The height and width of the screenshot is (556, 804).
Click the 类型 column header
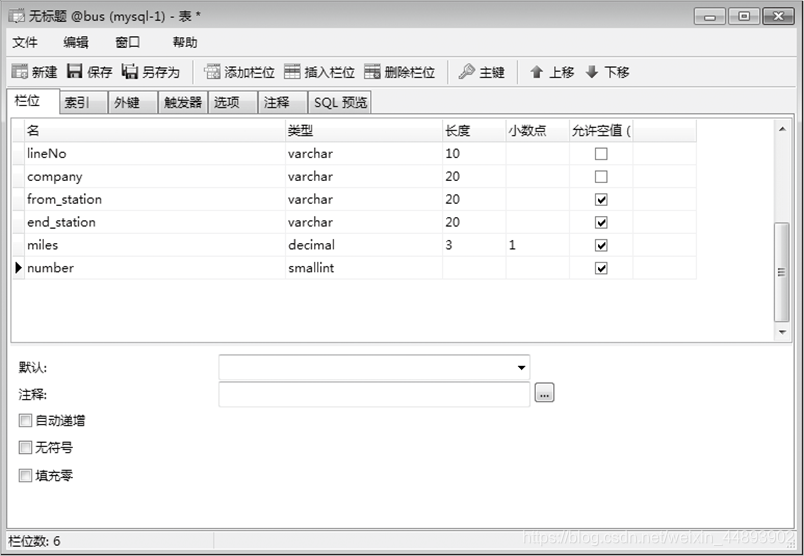pos(364,131)
